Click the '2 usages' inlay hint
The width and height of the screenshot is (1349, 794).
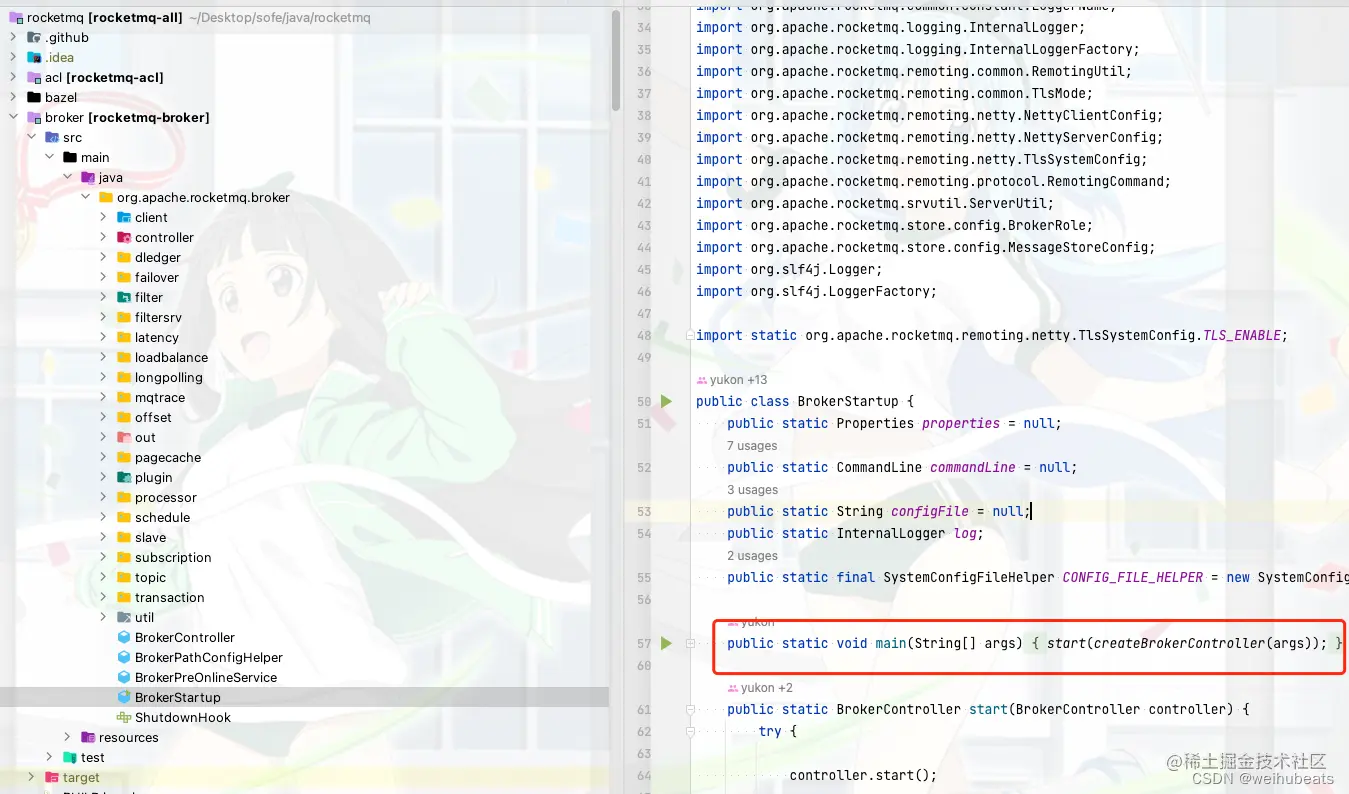tap(752, 555)
